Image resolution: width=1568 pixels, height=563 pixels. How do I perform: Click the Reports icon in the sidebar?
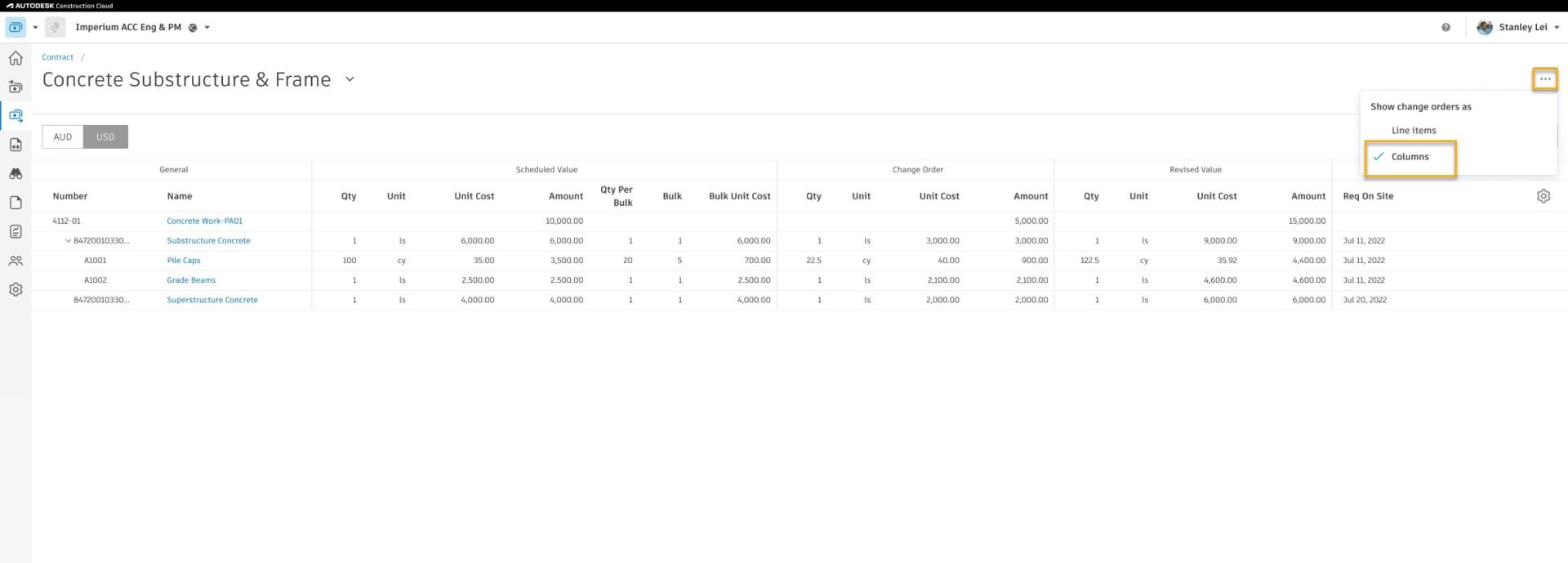pyautogui.click(x=16, y=232)
